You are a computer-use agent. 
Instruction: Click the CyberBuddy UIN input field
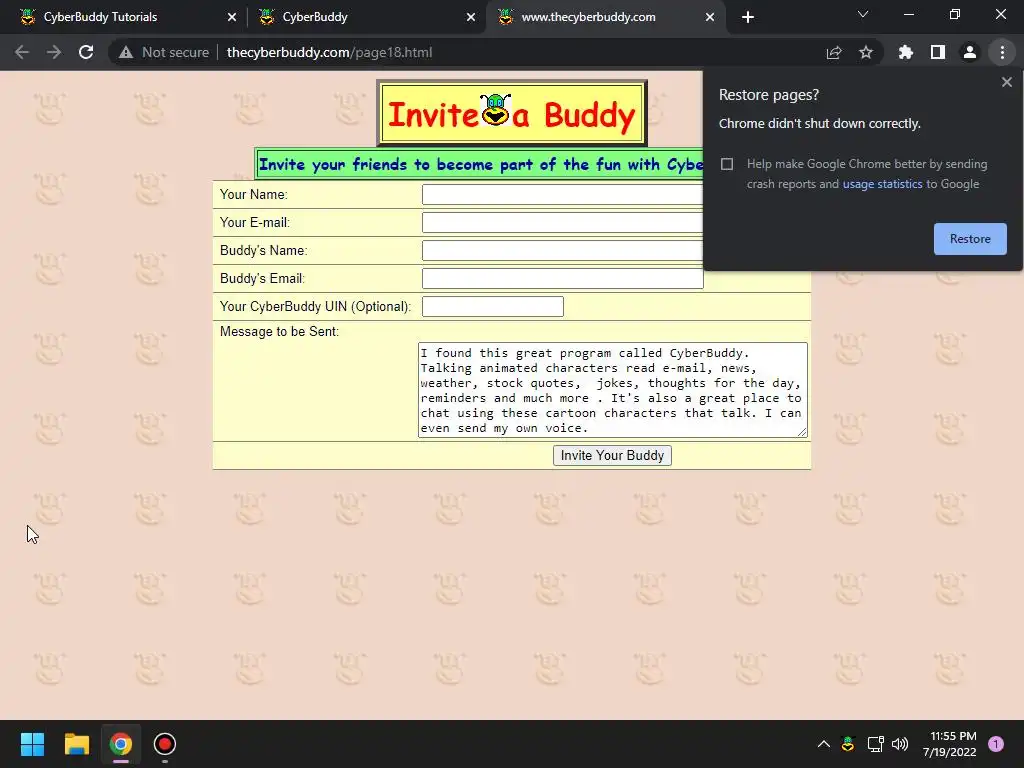[492, 306]
